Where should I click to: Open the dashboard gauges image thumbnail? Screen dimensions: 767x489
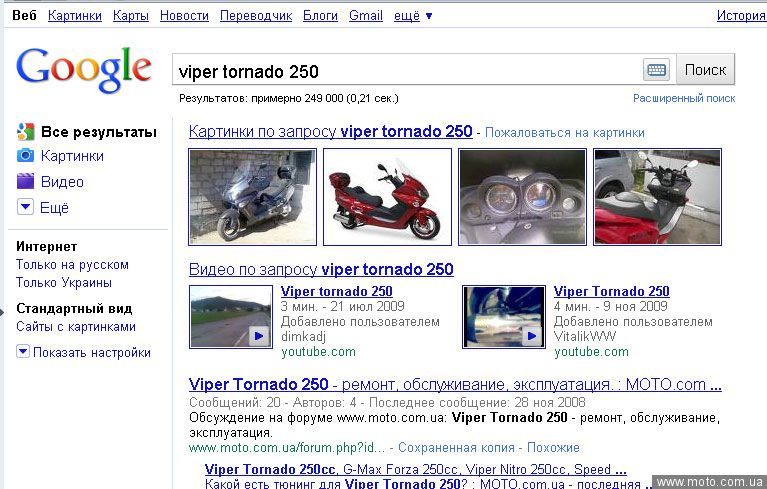pyautogui.click(x=522, y=197)
